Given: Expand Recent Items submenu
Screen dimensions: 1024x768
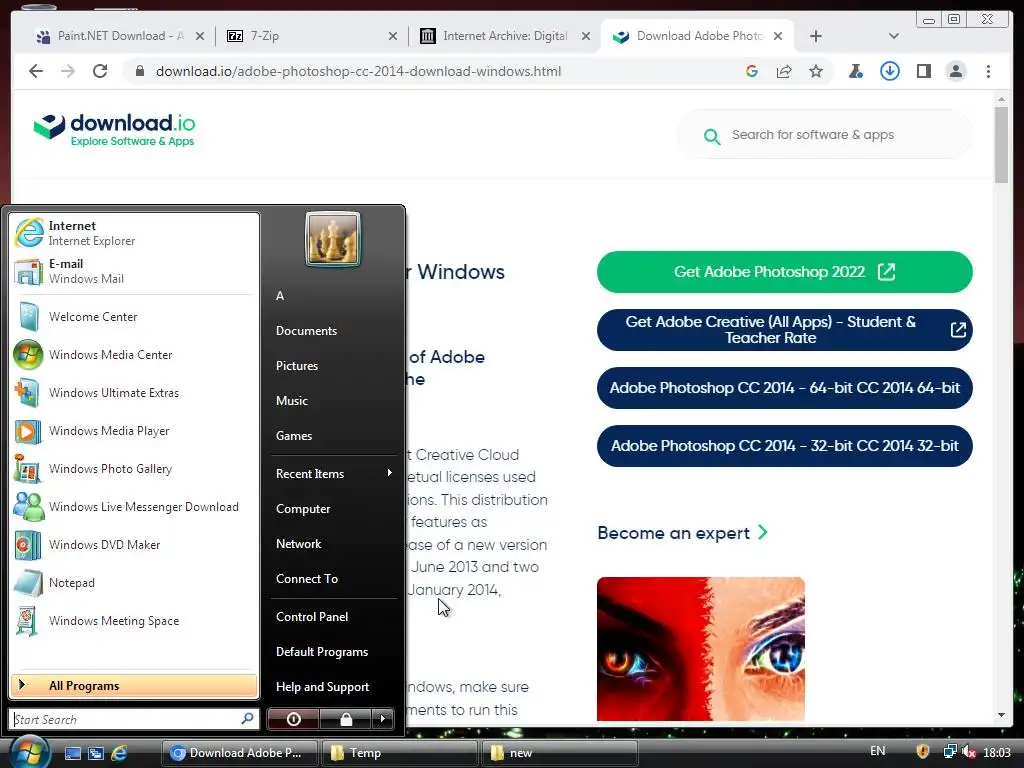Looking at the screenshot, I should click(333, 473).
